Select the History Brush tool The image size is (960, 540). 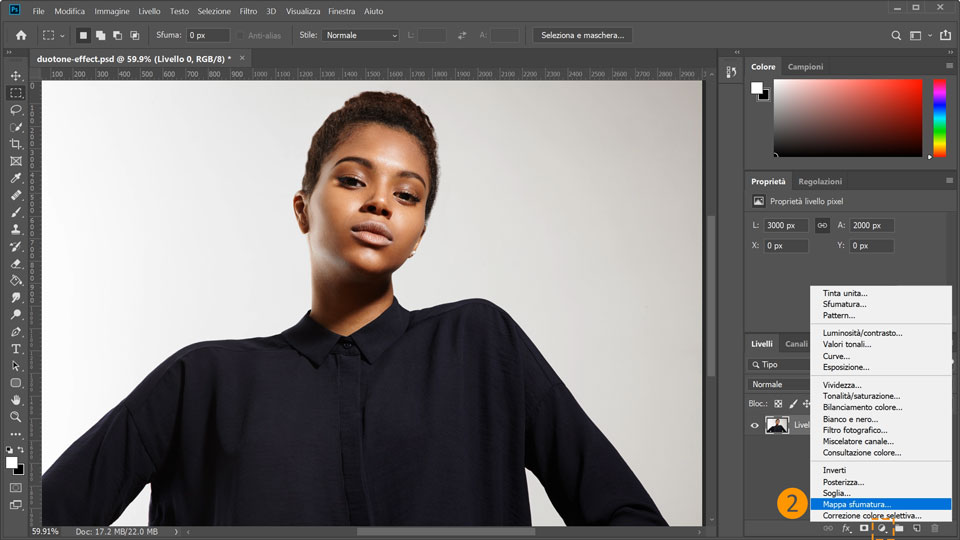click(16, 247)
